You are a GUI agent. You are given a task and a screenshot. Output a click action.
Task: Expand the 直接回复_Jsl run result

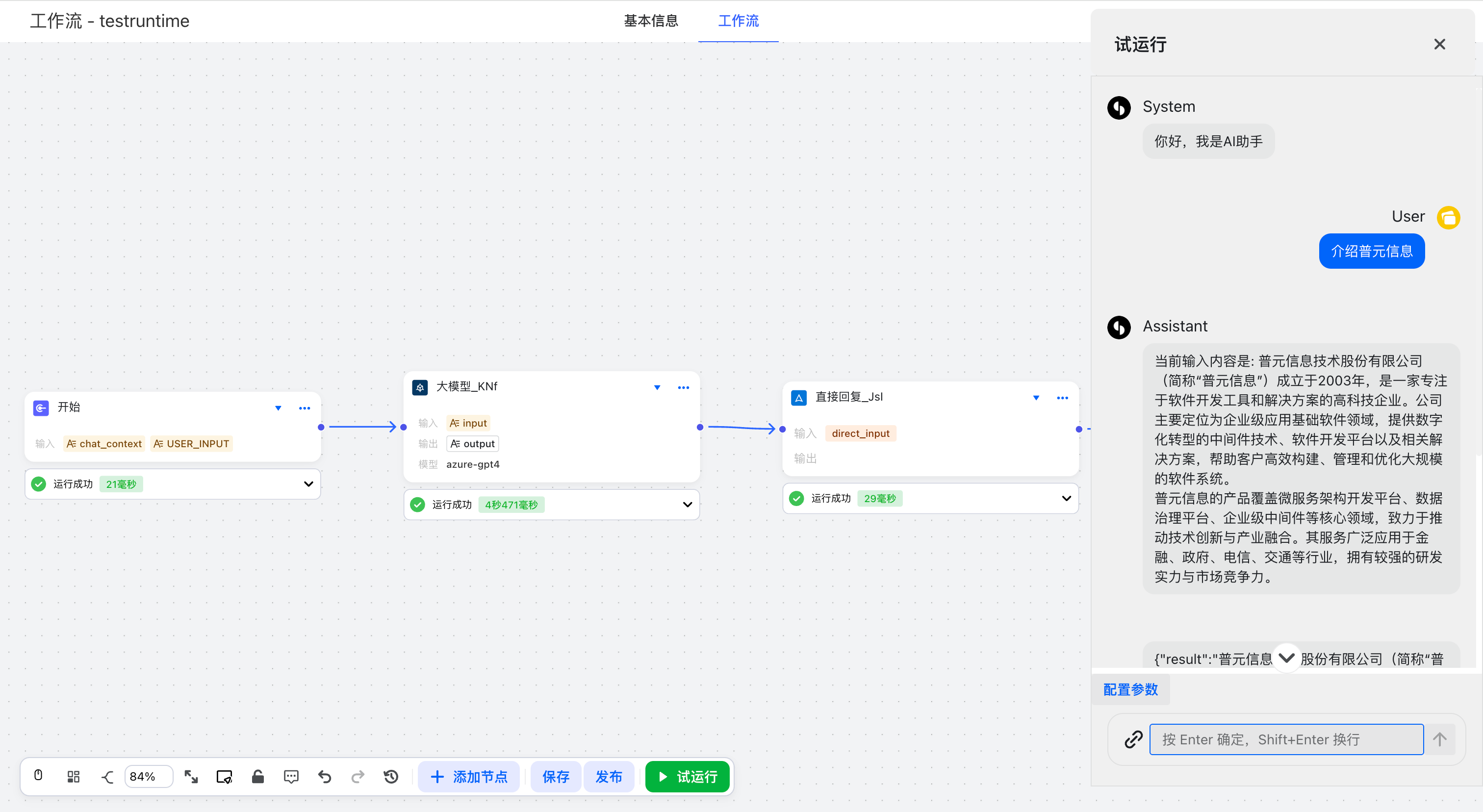pyautogui.click(x=1066, y=498)
